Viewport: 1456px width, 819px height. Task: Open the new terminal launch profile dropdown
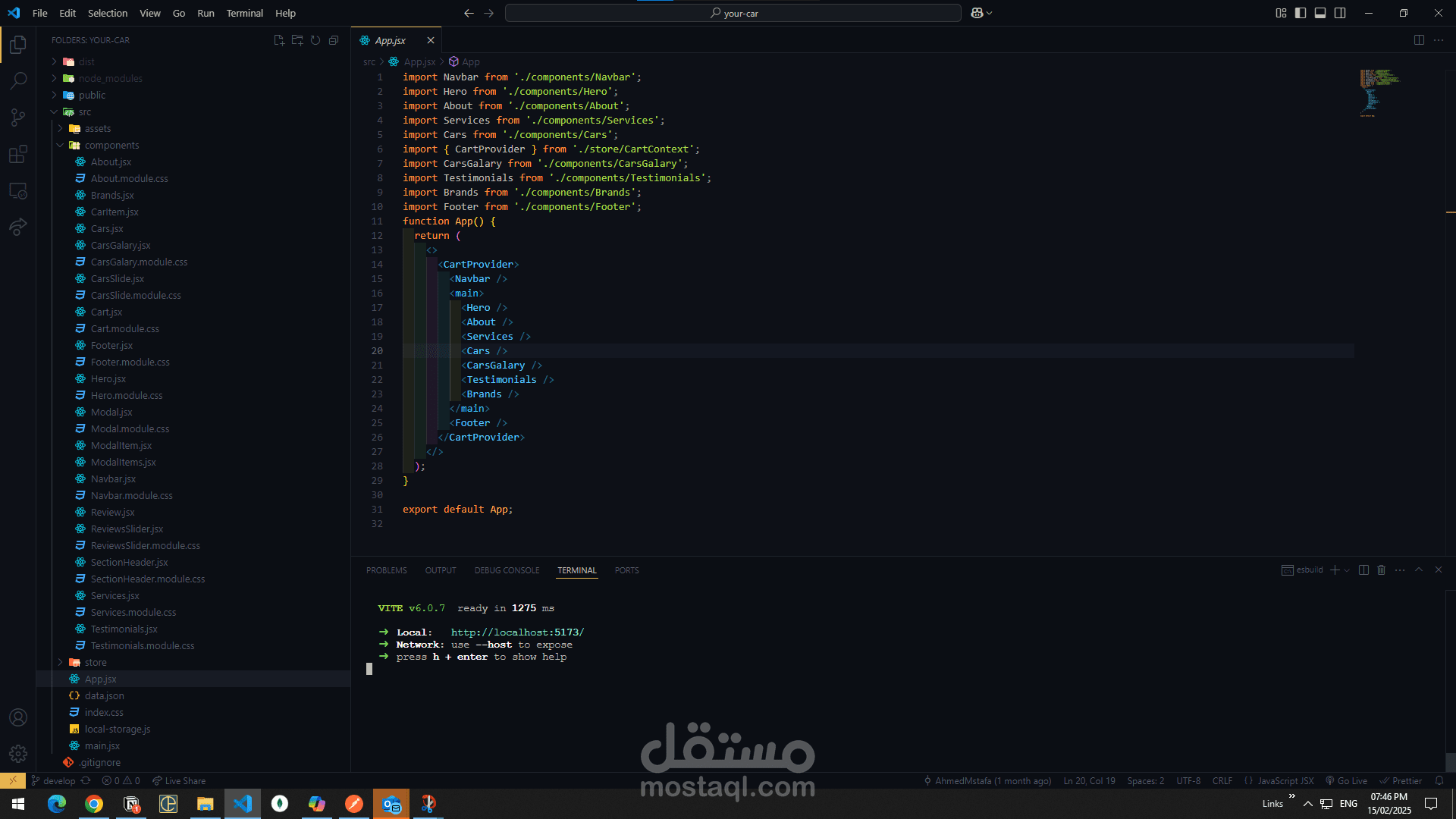click(x=1347, y=570)
